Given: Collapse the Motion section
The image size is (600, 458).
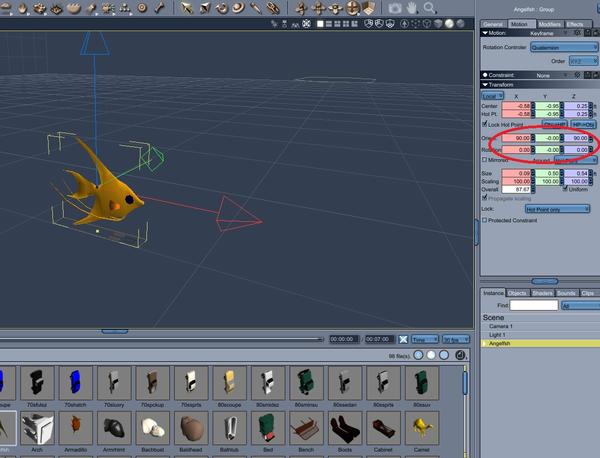Looking at the screenshot, I should pos(485,33).
